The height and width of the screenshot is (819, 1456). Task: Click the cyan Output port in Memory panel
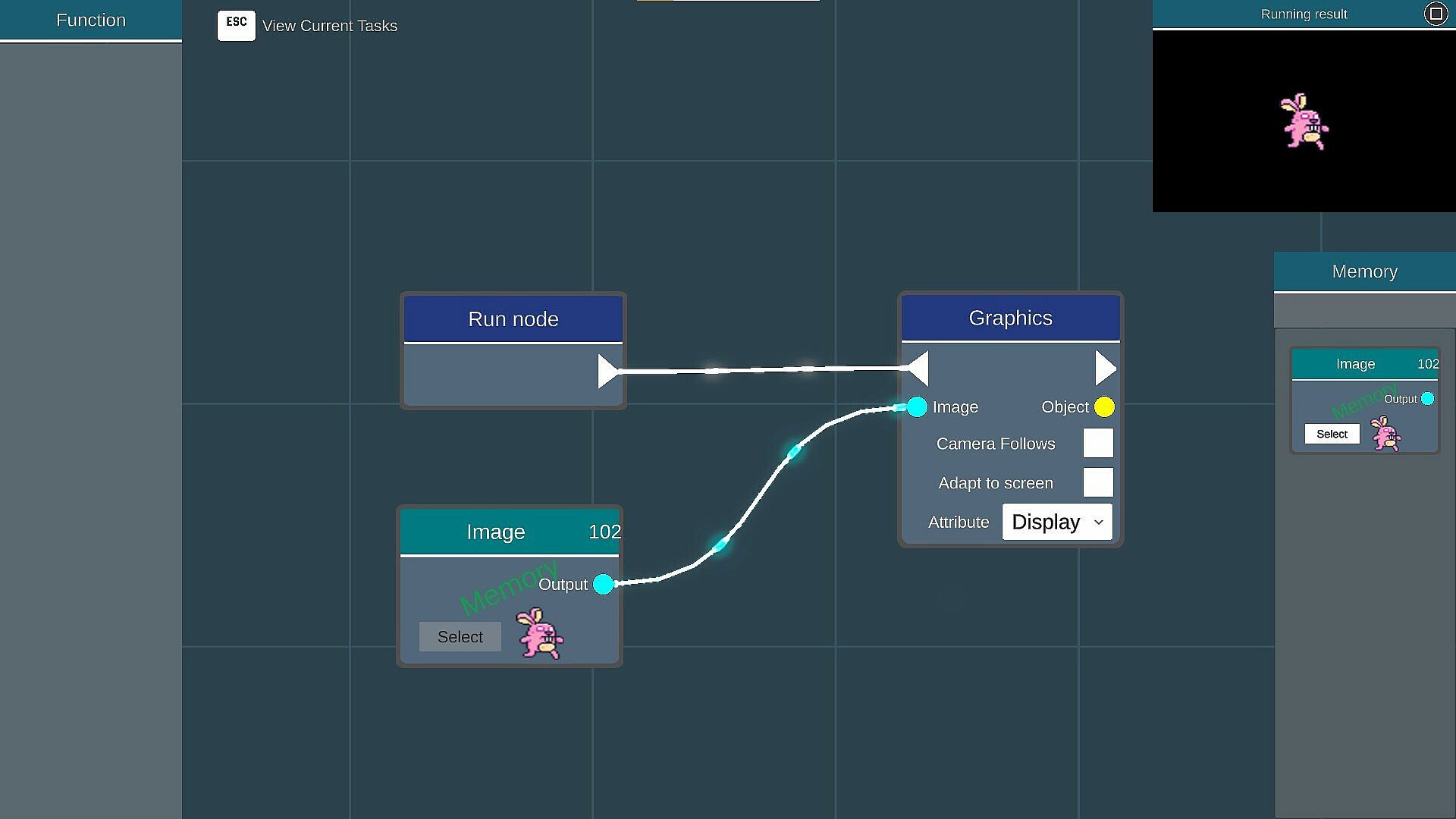[1427, 399]
